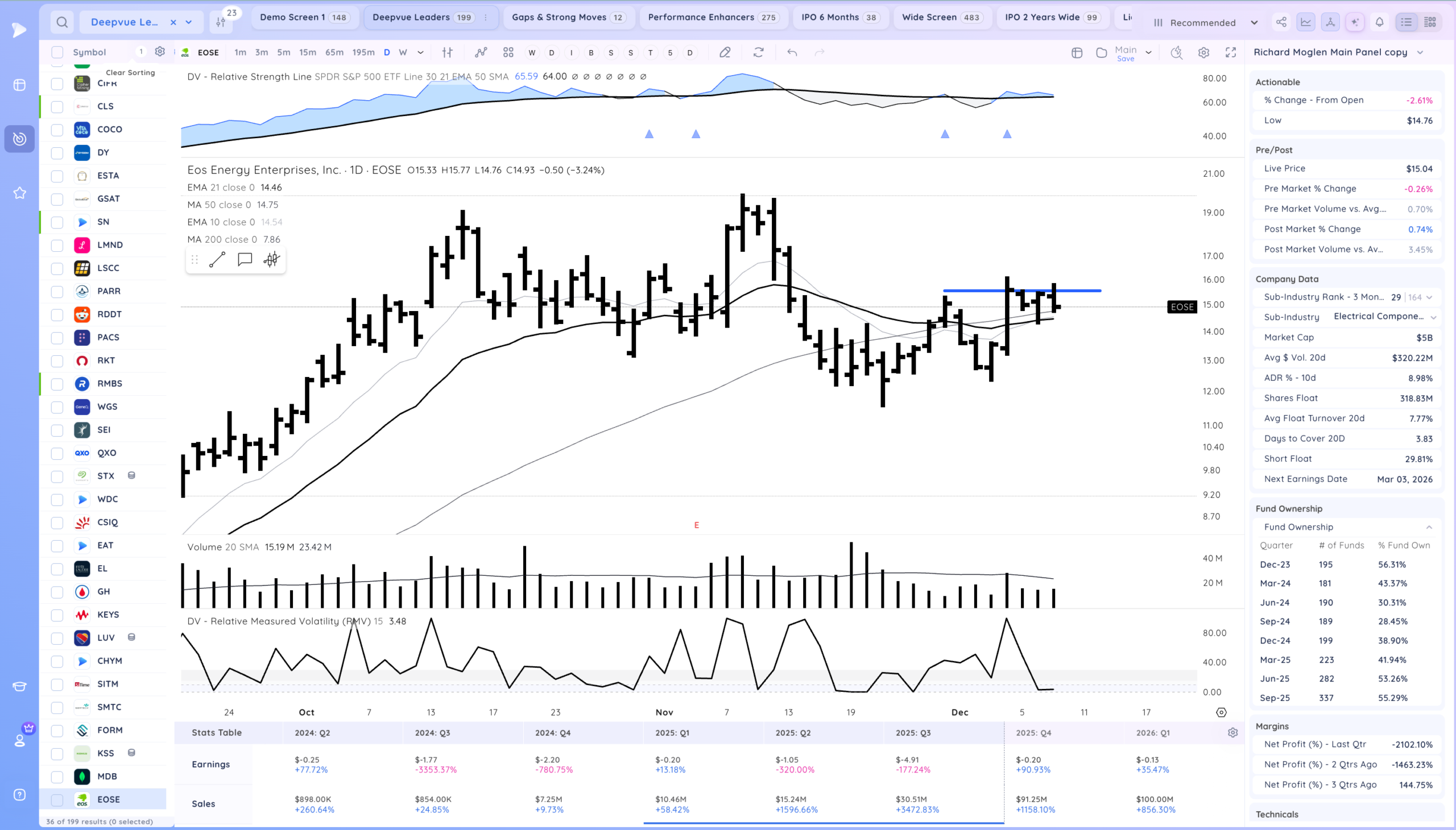
Task: Select the 65m timeframe button
Action: tap(334, 52)
